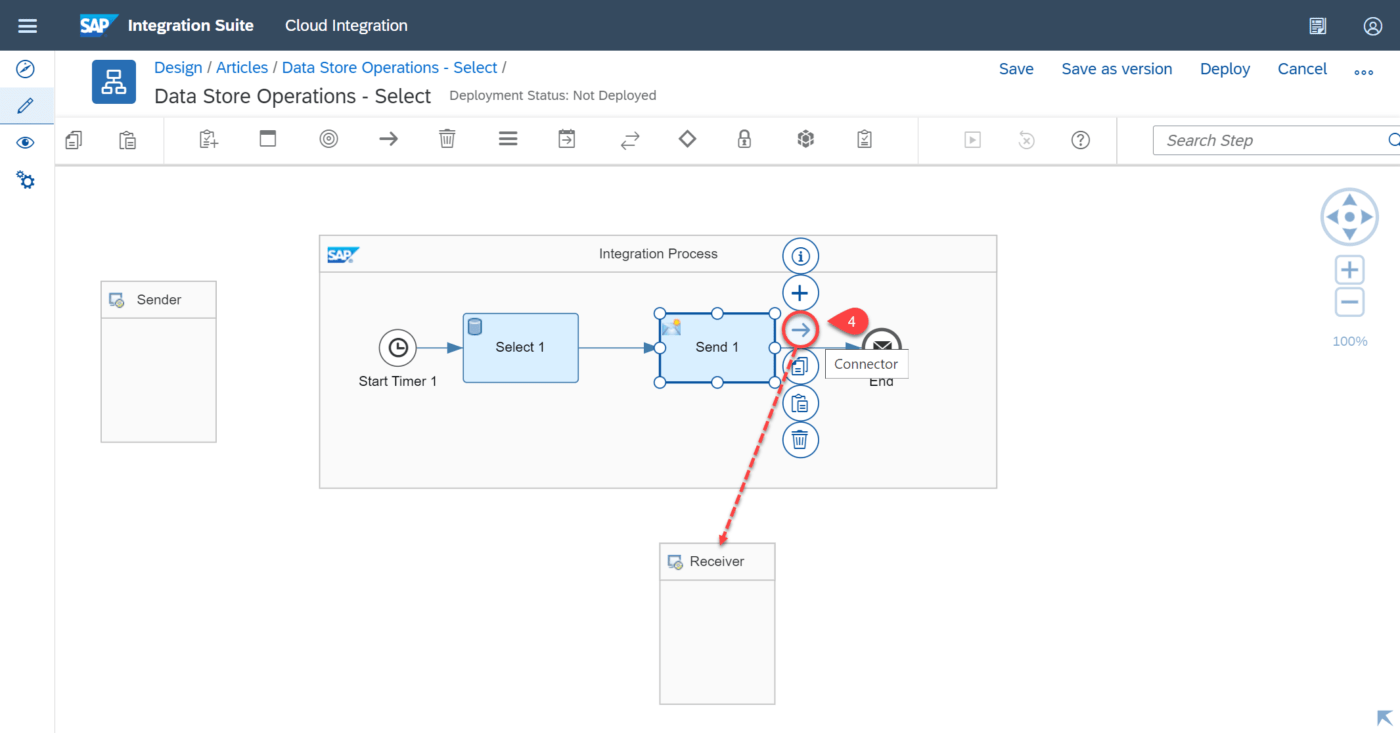Viewport: 1400px width, 733px height.
Task: Click the Delete speed button on Send 1
Action: point(800,439)
